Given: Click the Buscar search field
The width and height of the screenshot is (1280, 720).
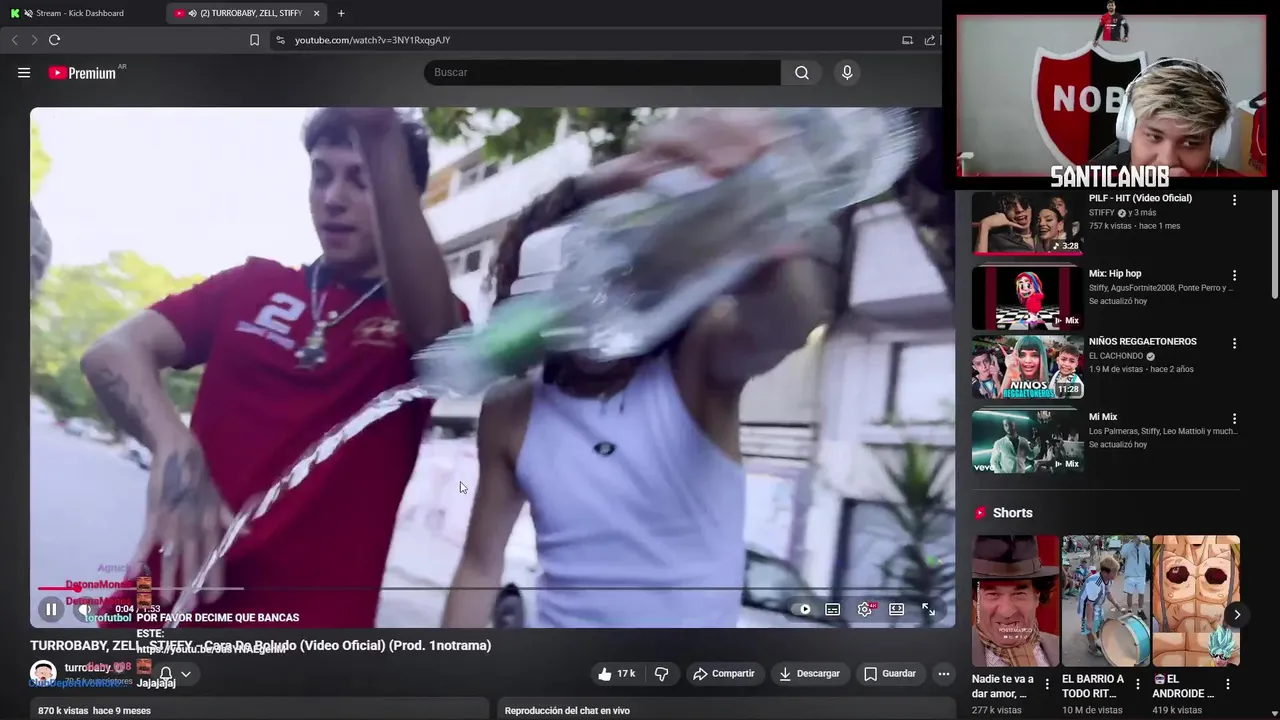Looking at the screenshot, I should pyautogui.click(x=602, y=72).
